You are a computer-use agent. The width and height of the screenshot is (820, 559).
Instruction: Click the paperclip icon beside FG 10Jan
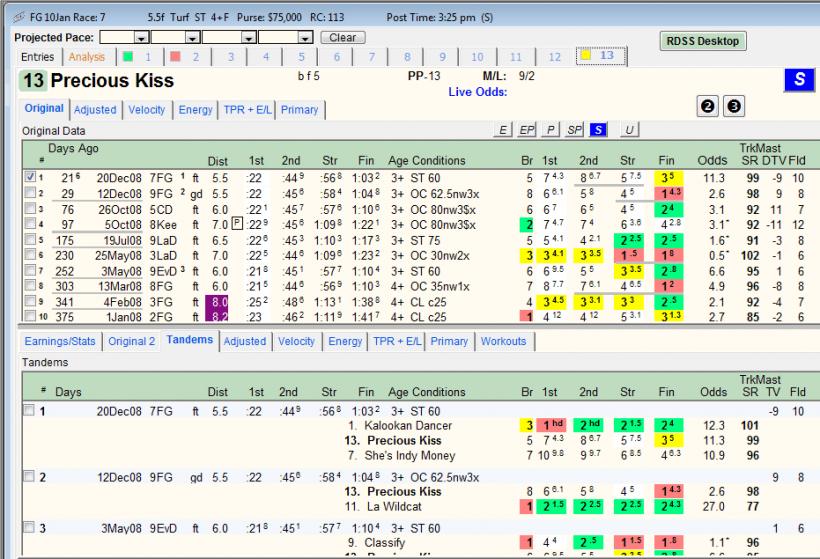[x=19, y=17]
